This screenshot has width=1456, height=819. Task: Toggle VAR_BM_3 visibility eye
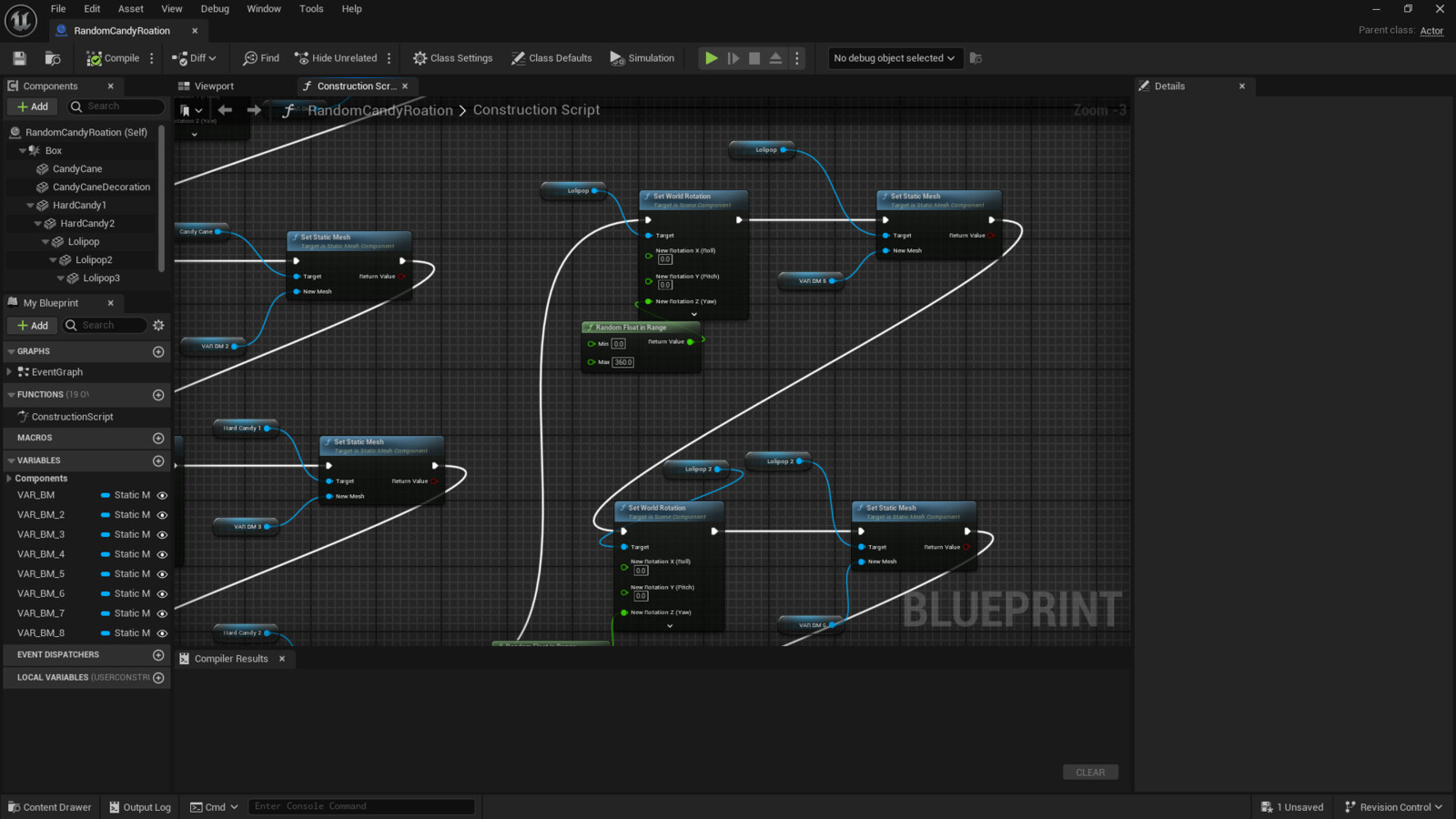point(162,535)
